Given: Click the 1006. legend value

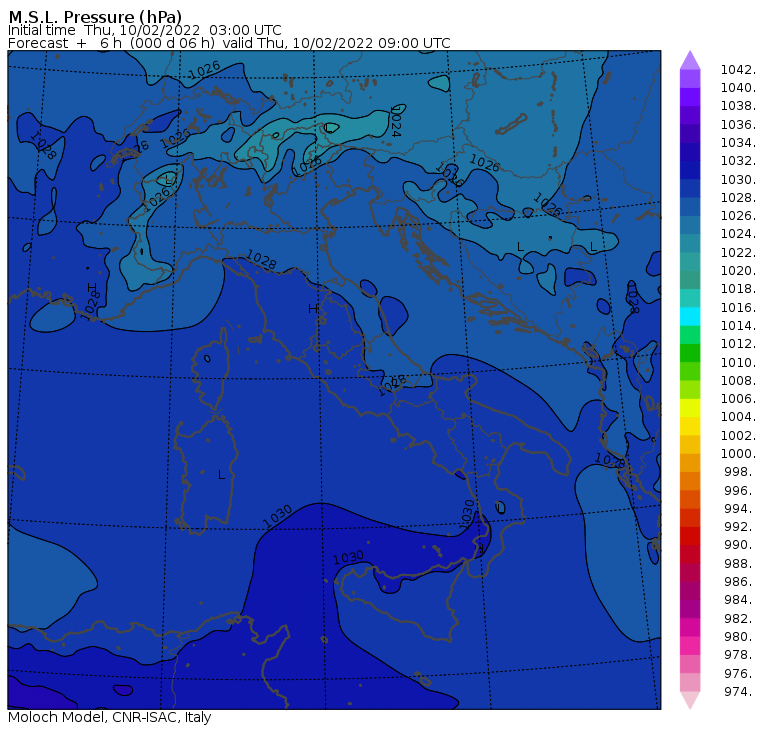Looking at the screenshot, I should pos(738,398).
